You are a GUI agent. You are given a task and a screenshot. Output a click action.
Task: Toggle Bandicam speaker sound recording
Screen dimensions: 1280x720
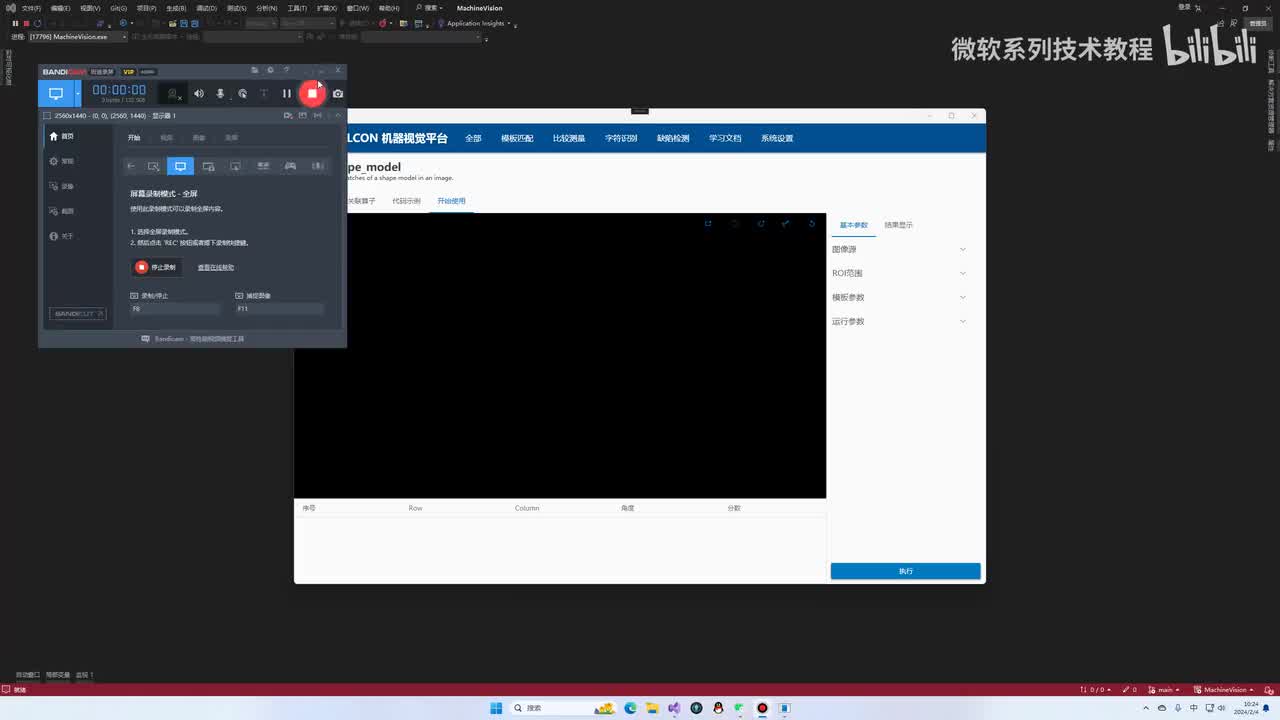point(198,93)
